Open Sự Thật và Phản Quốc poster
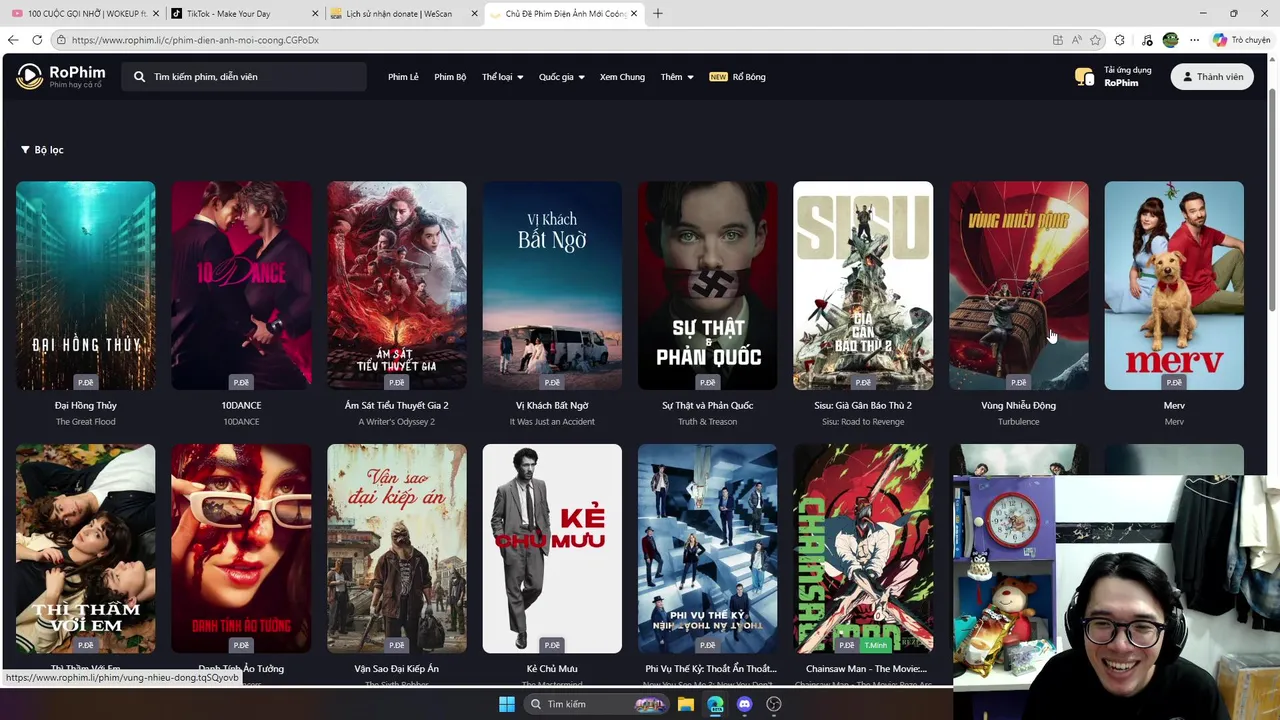The width and height of the screenshot is (1280, 720). coord(708,285)
